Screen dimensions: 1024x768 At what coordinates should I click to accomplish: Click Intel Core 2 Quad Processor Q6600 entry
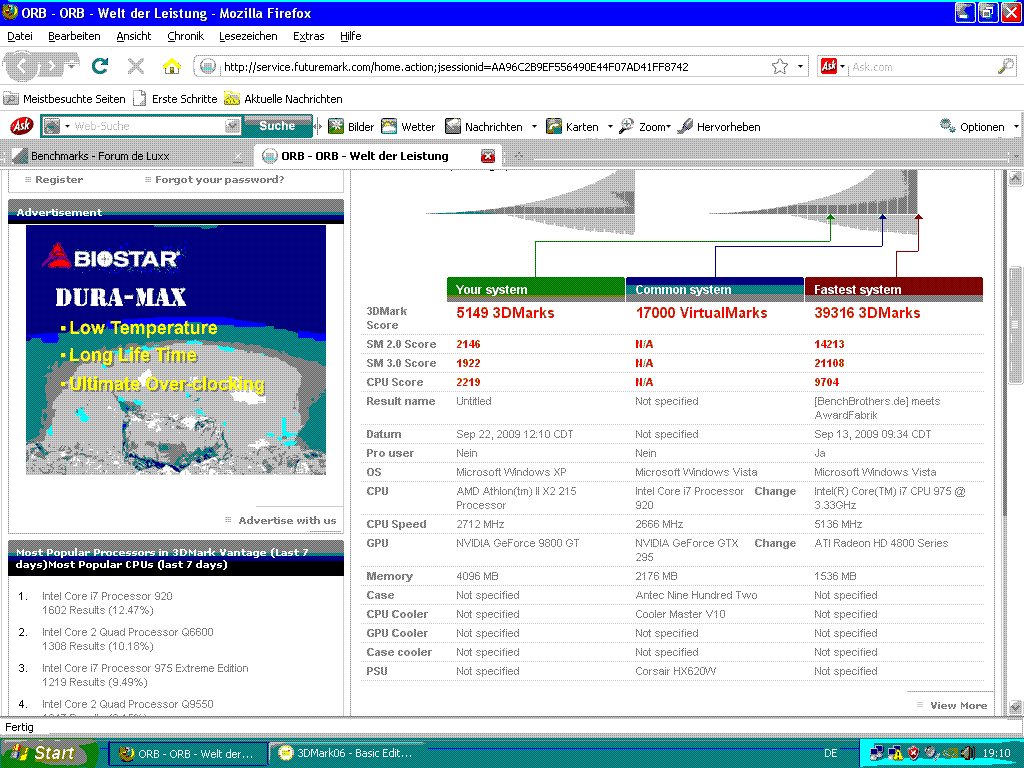127,632
